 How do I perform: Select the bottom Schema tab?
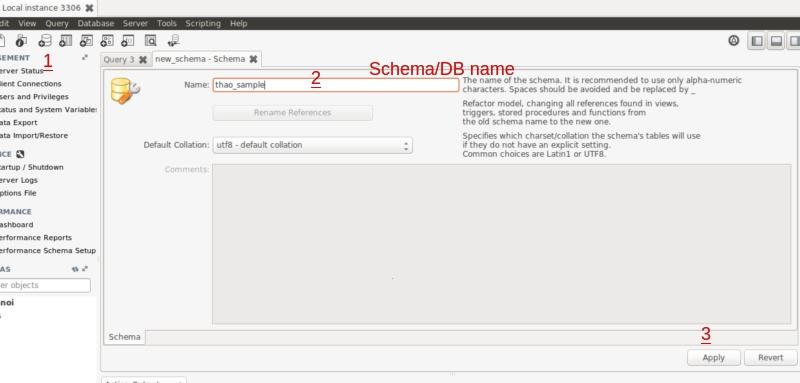click(124, 337)
